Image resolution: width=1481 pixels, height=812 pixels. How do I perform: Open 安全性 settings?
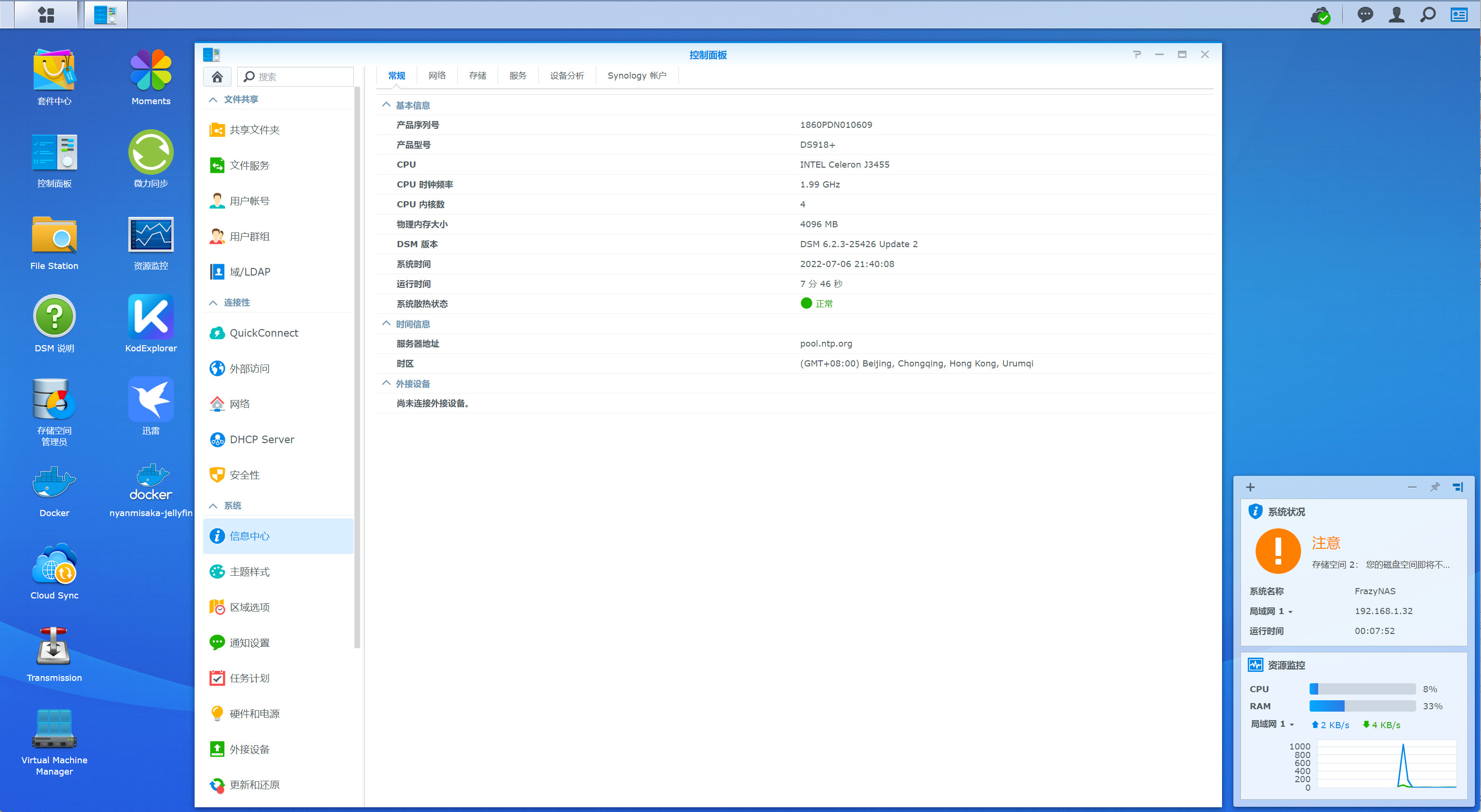click(278, 475)
